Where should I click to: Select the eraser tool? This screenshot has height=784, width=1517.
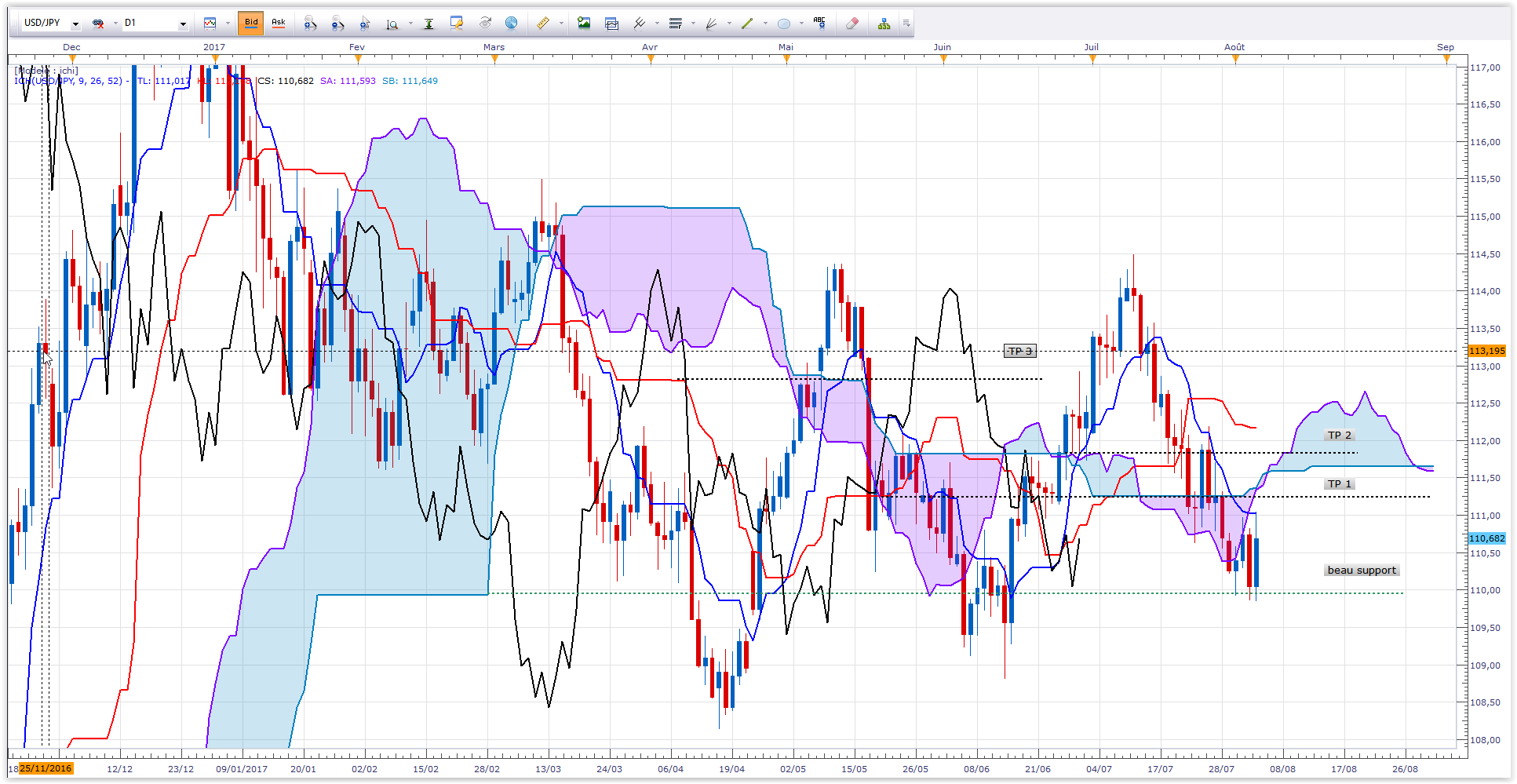click(x=852, y=24)
